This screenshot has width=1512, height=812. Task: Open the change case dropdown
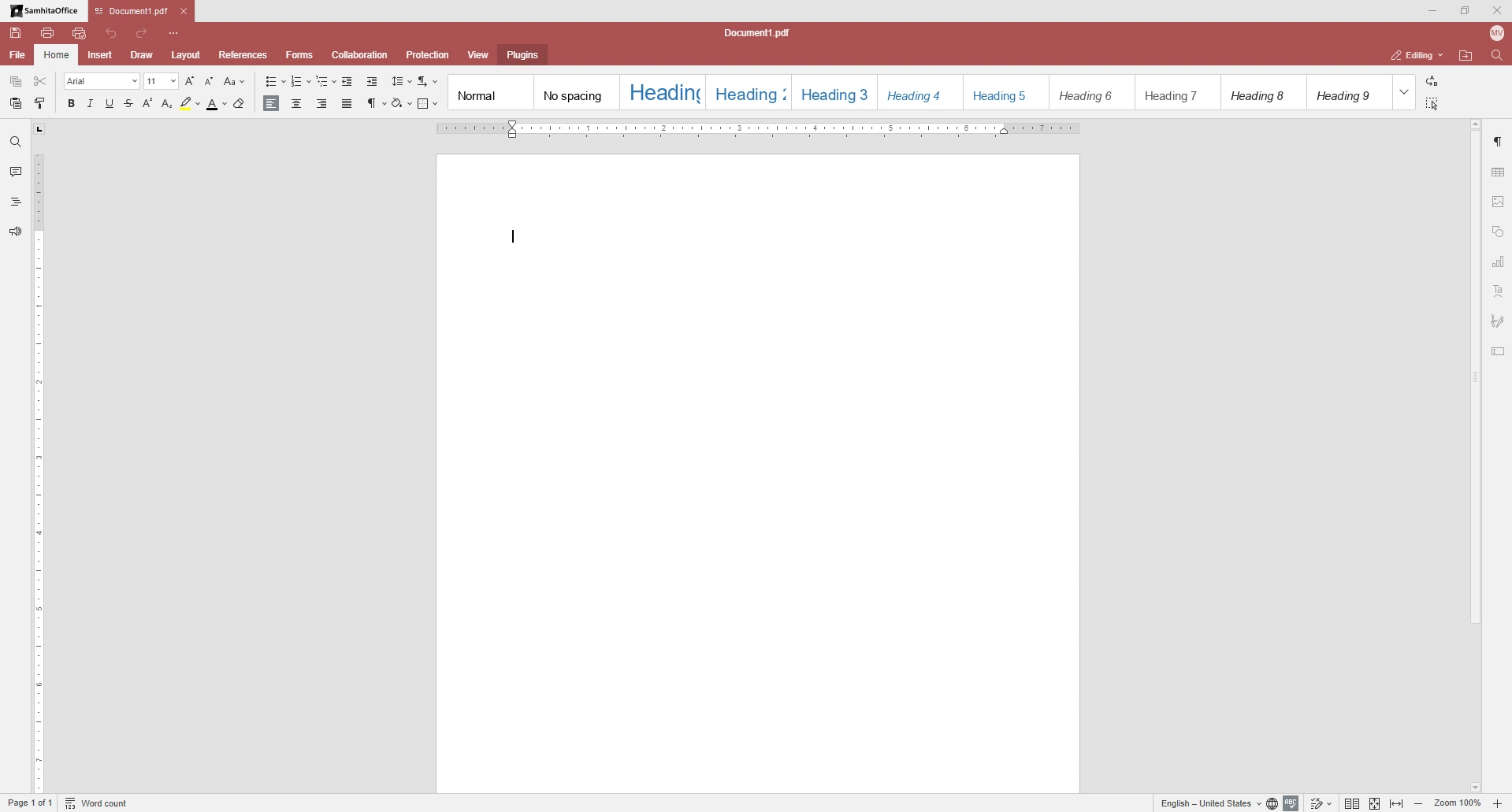click(235, 82)
